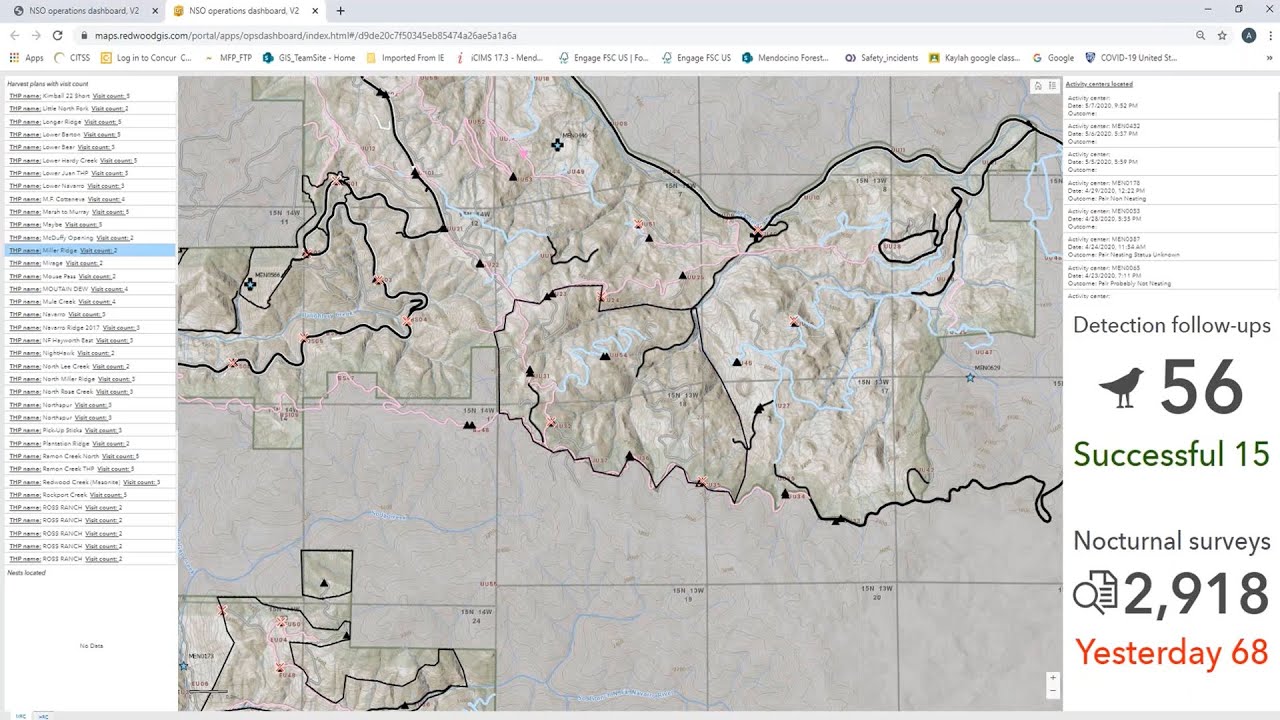Viewport: 1280px width, 720px height.
Task: Open the iCIMS 17.3 bookmark
Action: point(499,58)
